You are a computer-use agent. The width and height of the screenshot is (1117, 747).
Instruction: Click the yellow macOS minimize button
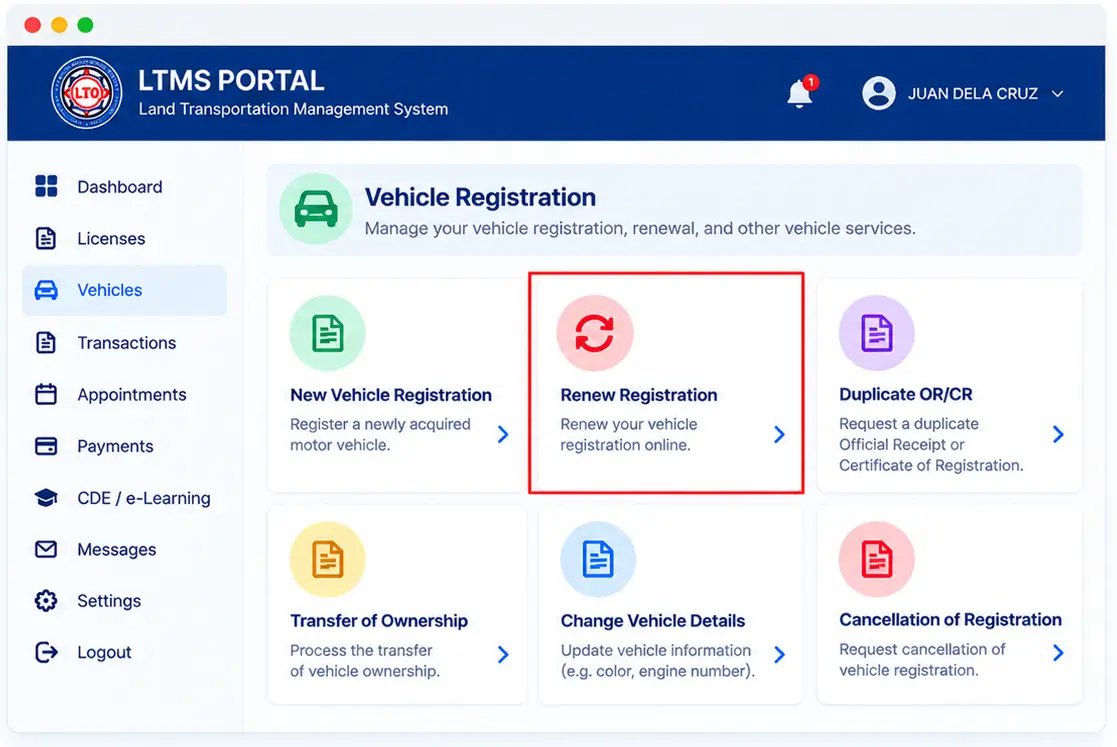click(x=59, y=25)
